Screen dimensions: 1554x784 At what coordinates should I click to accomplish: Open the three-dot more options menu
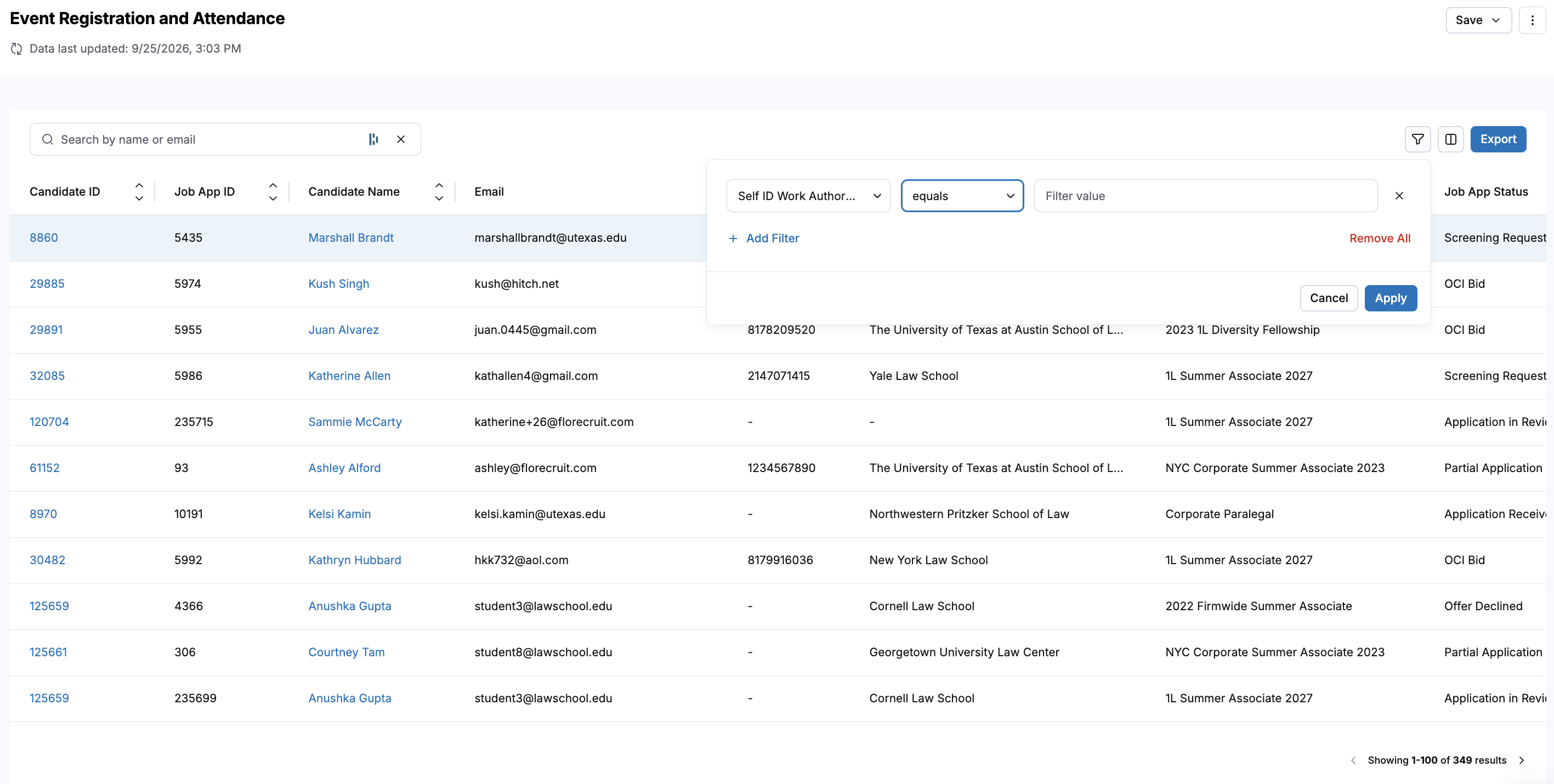(x=1532, y=20)
